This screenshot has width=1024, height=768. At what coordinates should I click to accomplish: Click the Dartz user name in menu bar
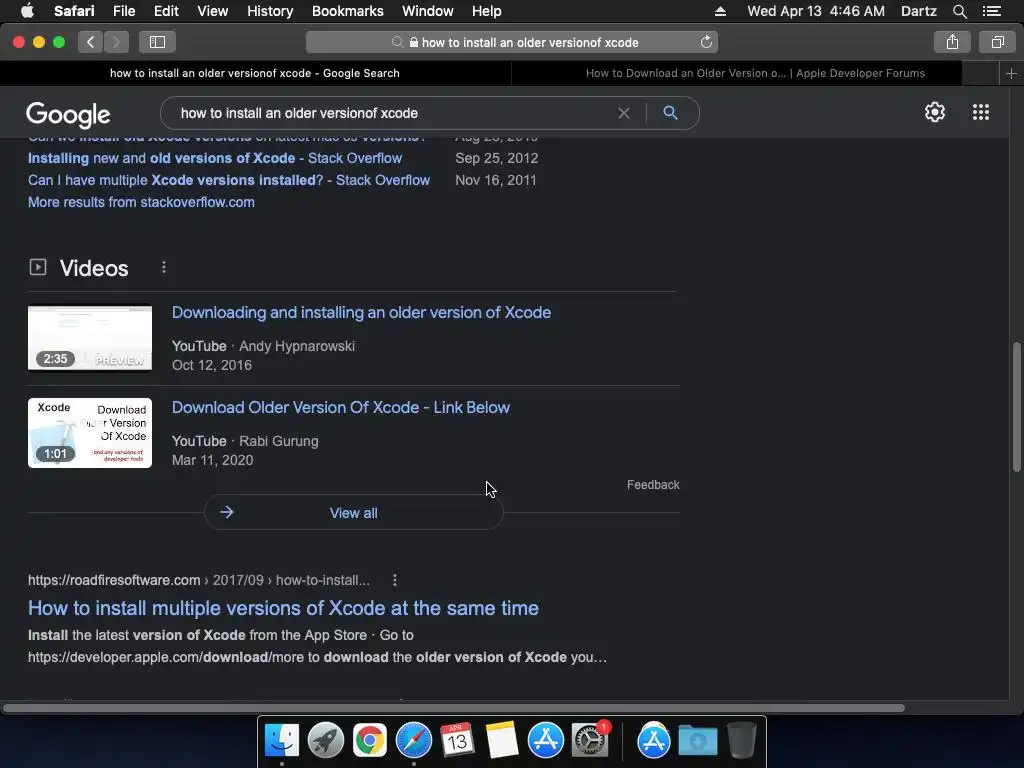pyautogui.click(x=918, y=11)
